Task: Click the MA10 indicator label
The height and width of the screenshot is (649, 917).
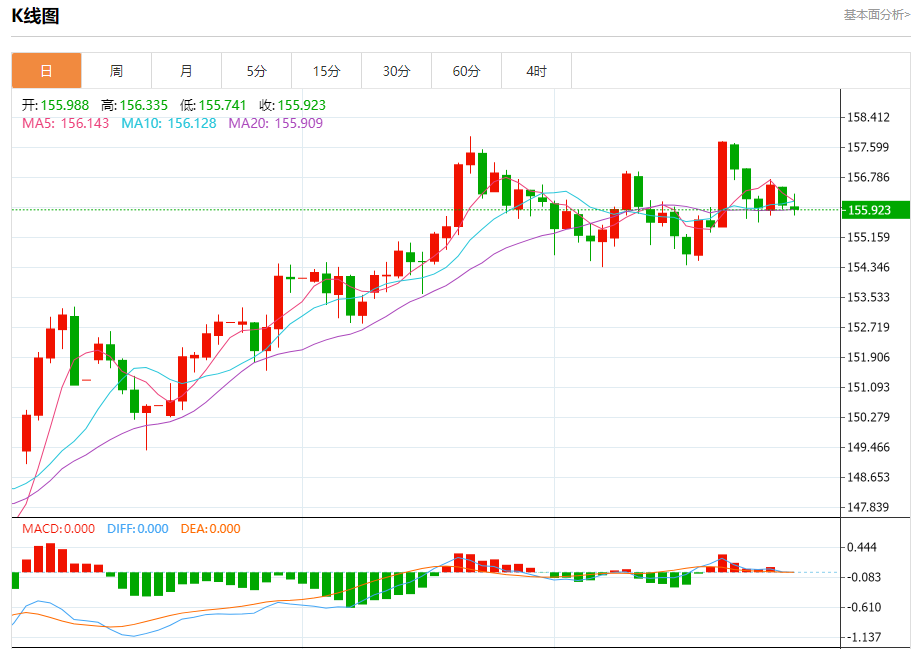Action: (168, 123)
